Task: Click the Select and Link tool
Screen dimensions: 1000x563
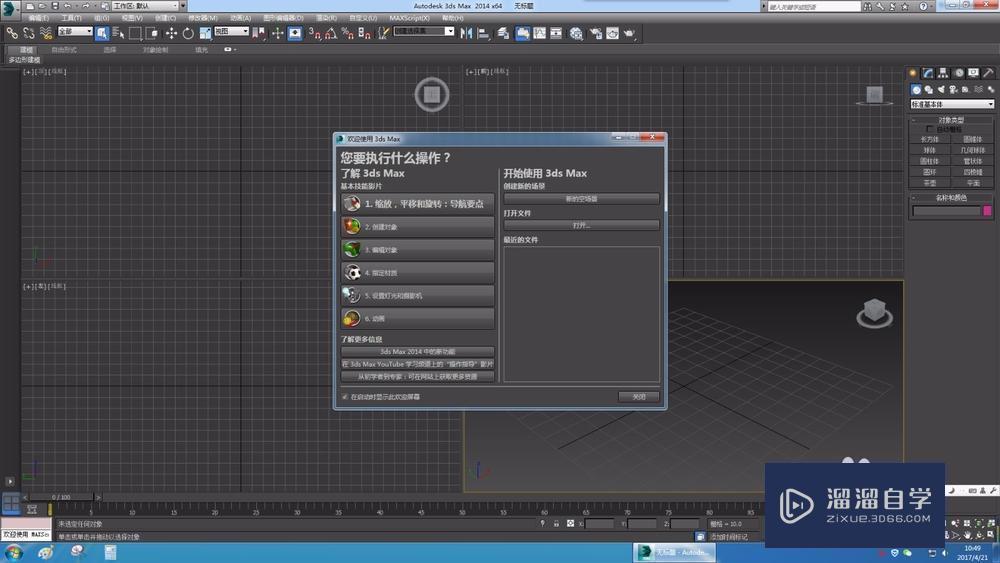Action: click(x=12, y=33)
